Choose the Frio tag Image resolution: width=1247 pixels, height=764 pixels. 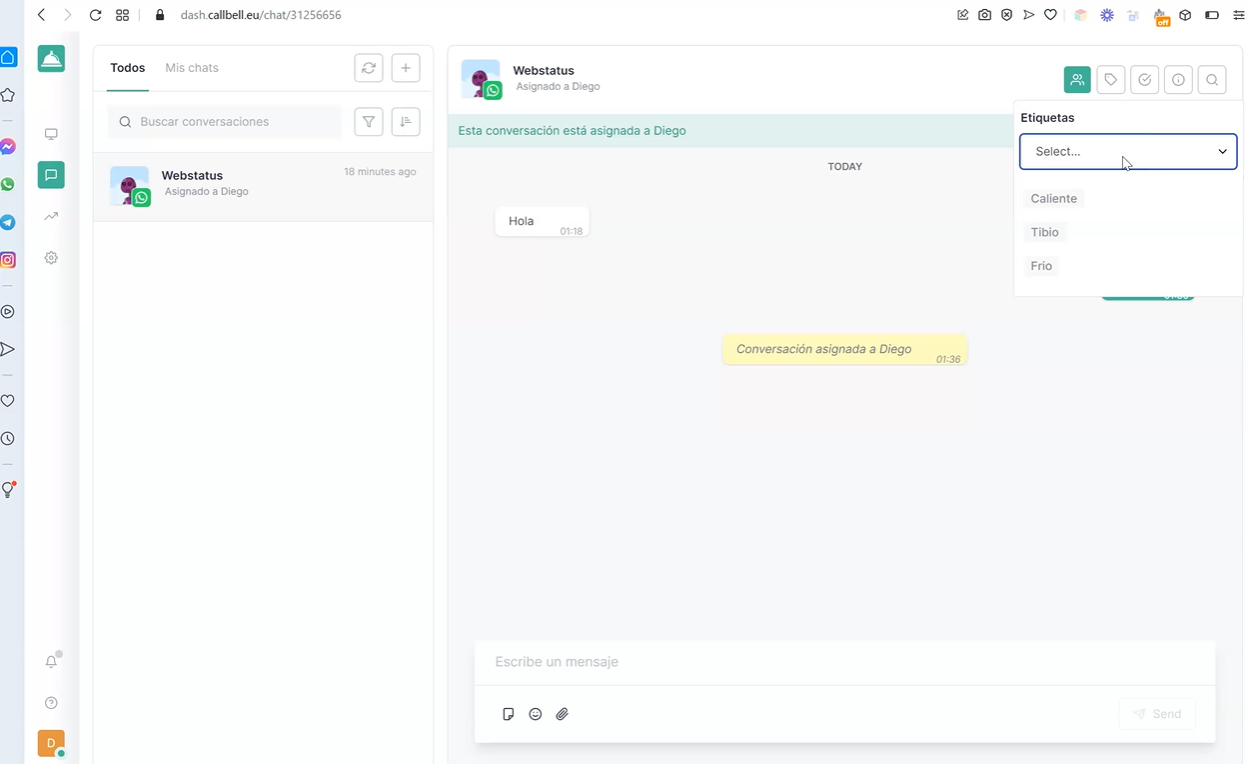point(1041,266)
